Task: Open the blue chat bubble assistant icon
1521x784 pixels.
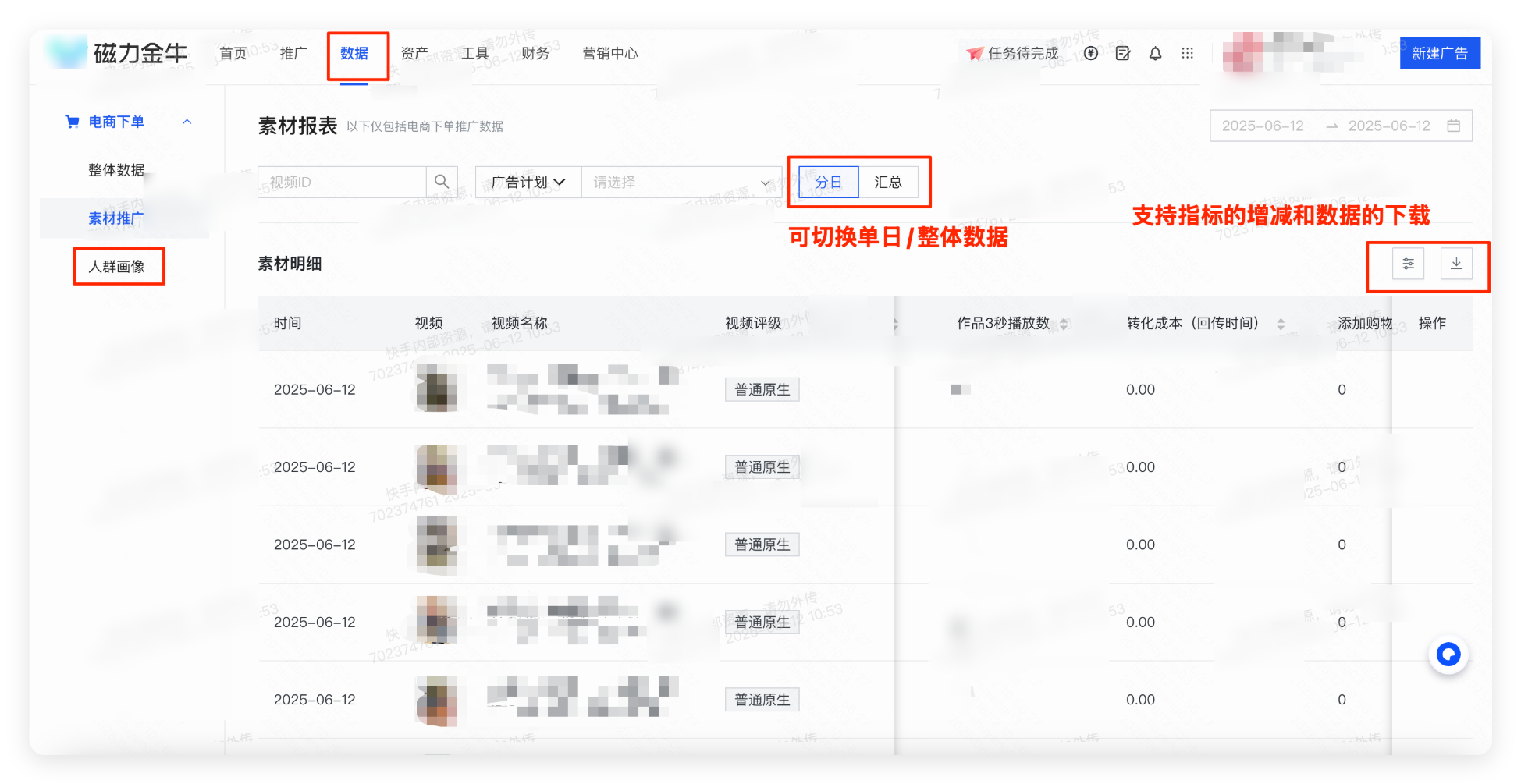Action: (x=1448, y=655)
